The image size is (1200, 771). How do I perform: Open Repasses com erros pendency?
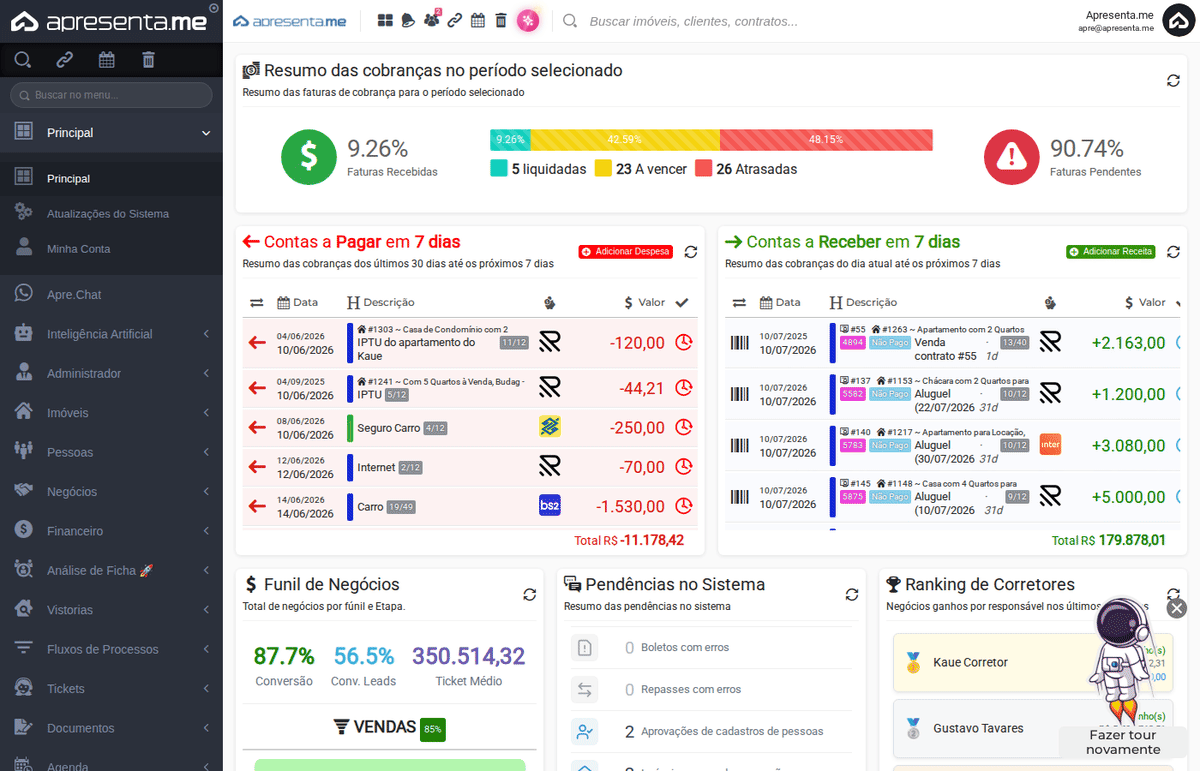712,689
